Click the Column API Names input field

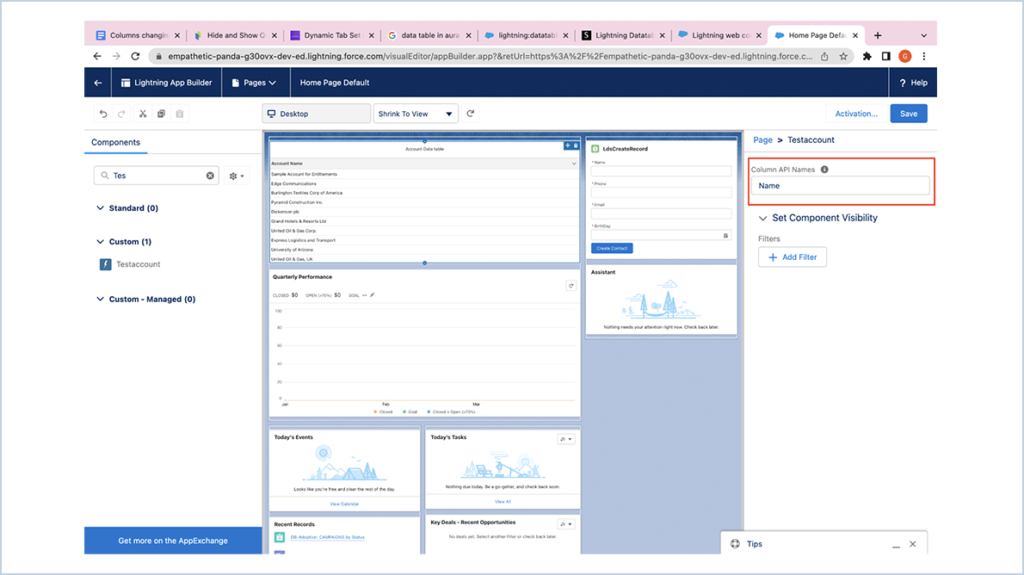click(840, 186)
